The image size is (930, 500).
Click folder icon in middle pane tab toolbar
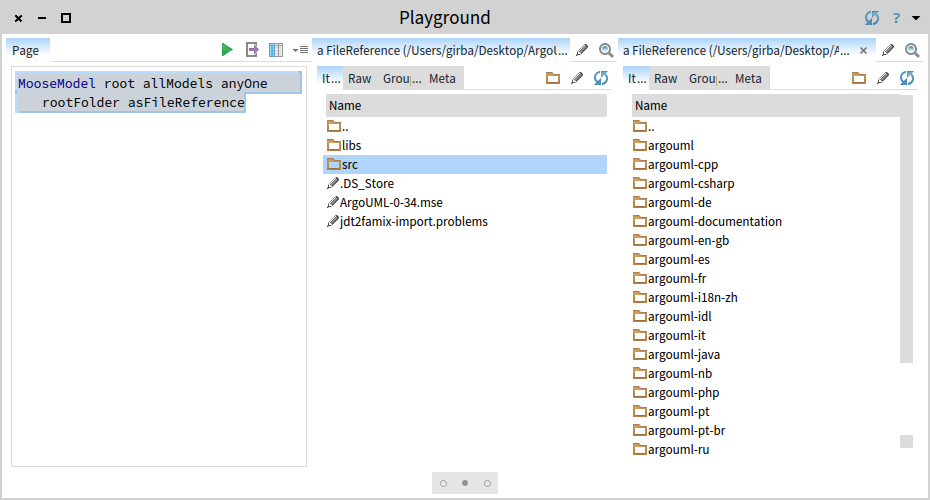point(553,78)
